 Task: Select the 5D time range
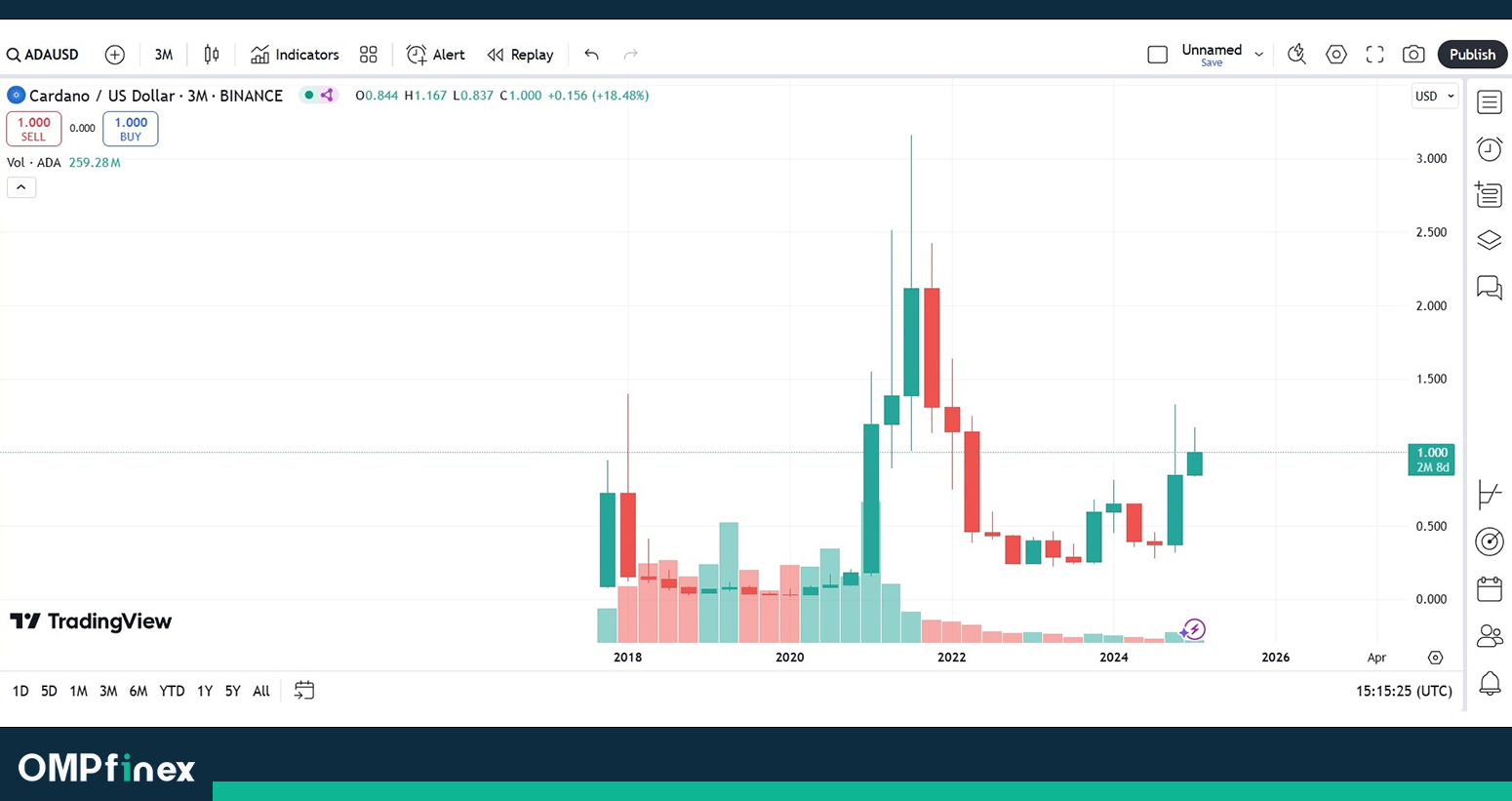point(49,691)
